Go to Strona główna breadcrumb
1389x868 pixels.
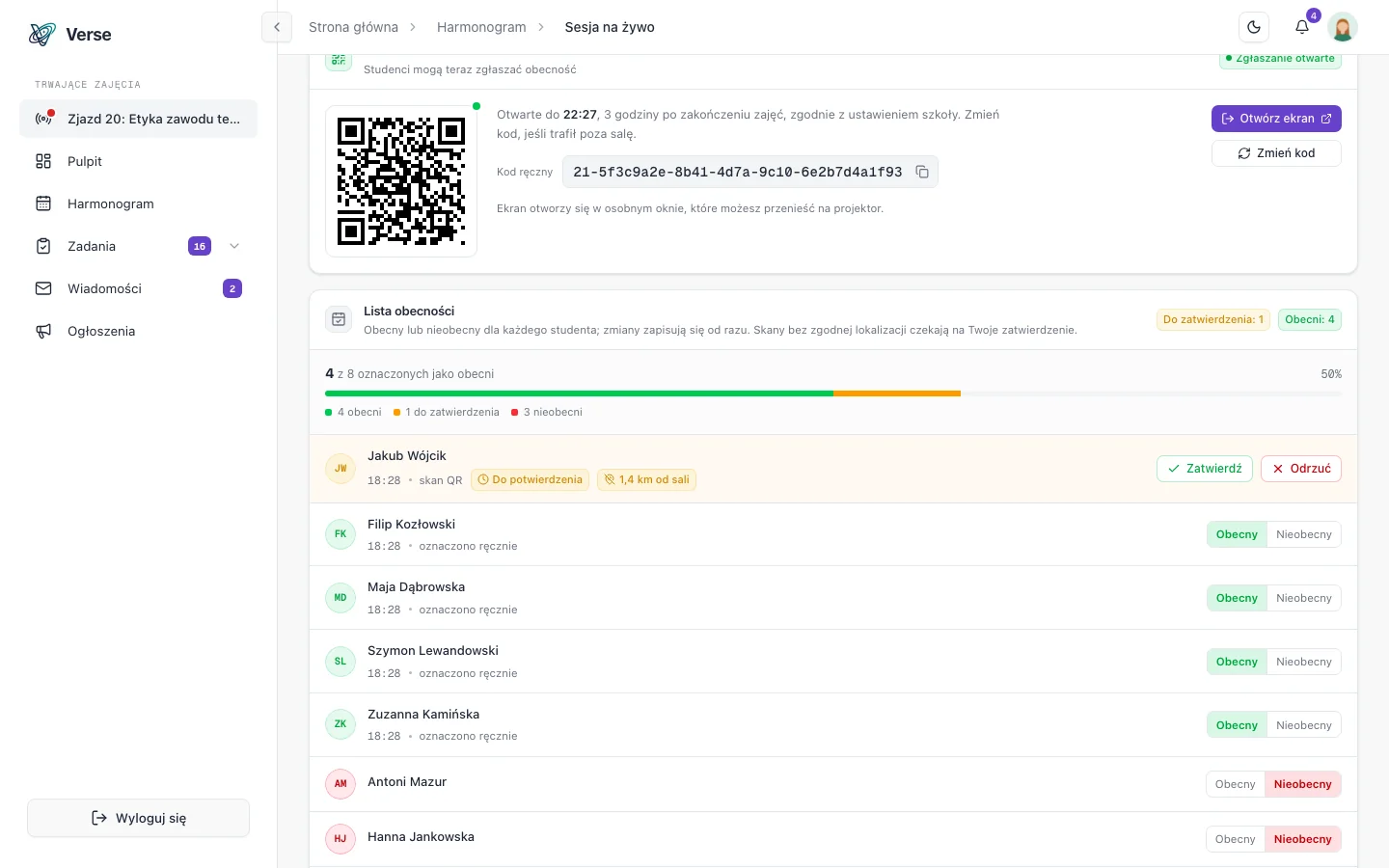[x=353, y=27]
